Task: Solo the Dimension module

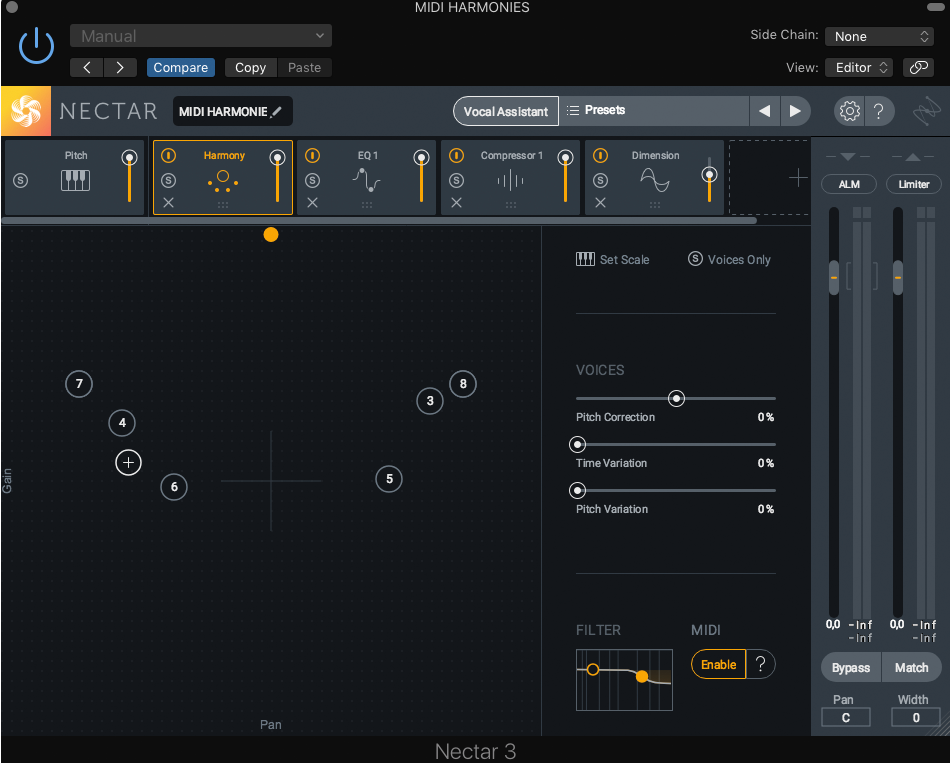Action: click(x=600, y=180)
